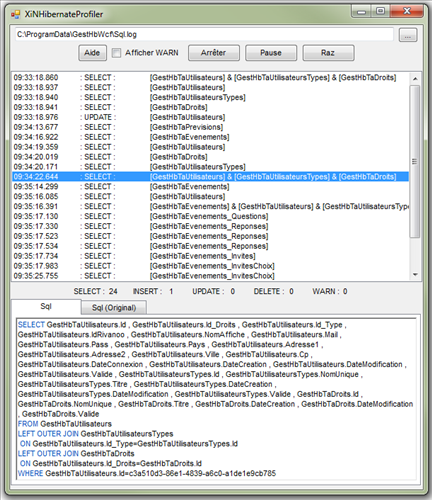This screenshot has height=500, width=432.
Task: Click the log file path field
Action: click(204, 34)
